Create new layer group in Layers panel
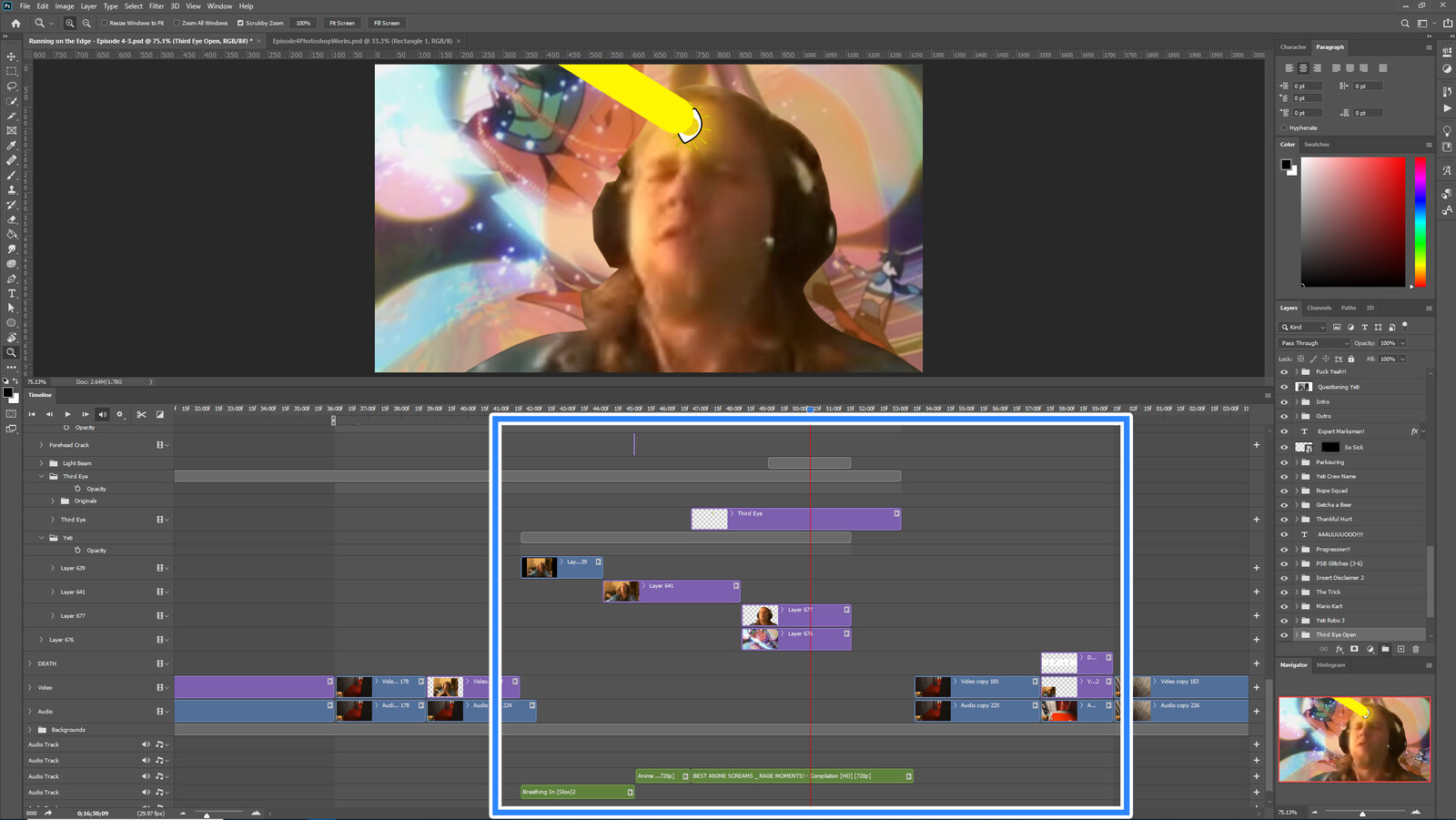This screenshot has width=1456, height=820. (x=1385, y=649)
